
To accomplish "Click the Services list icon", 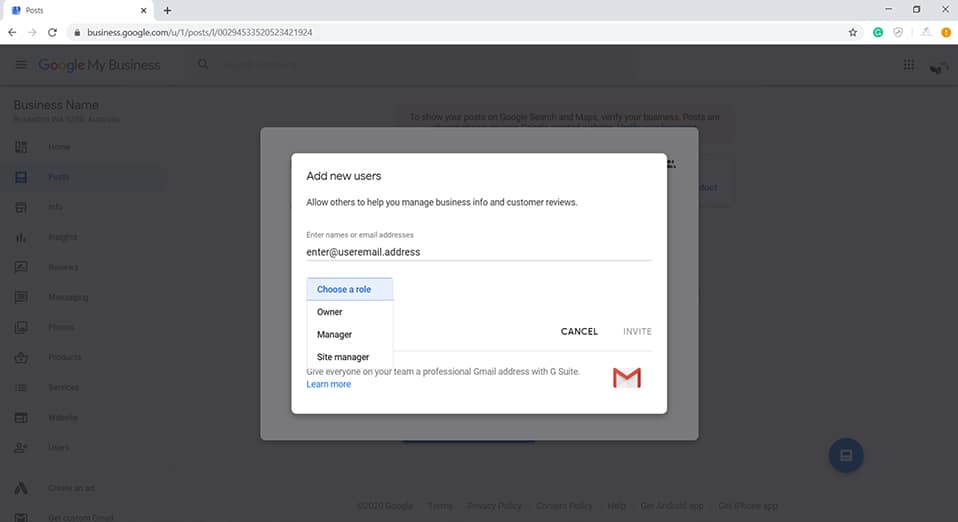I will pos(21,388).
